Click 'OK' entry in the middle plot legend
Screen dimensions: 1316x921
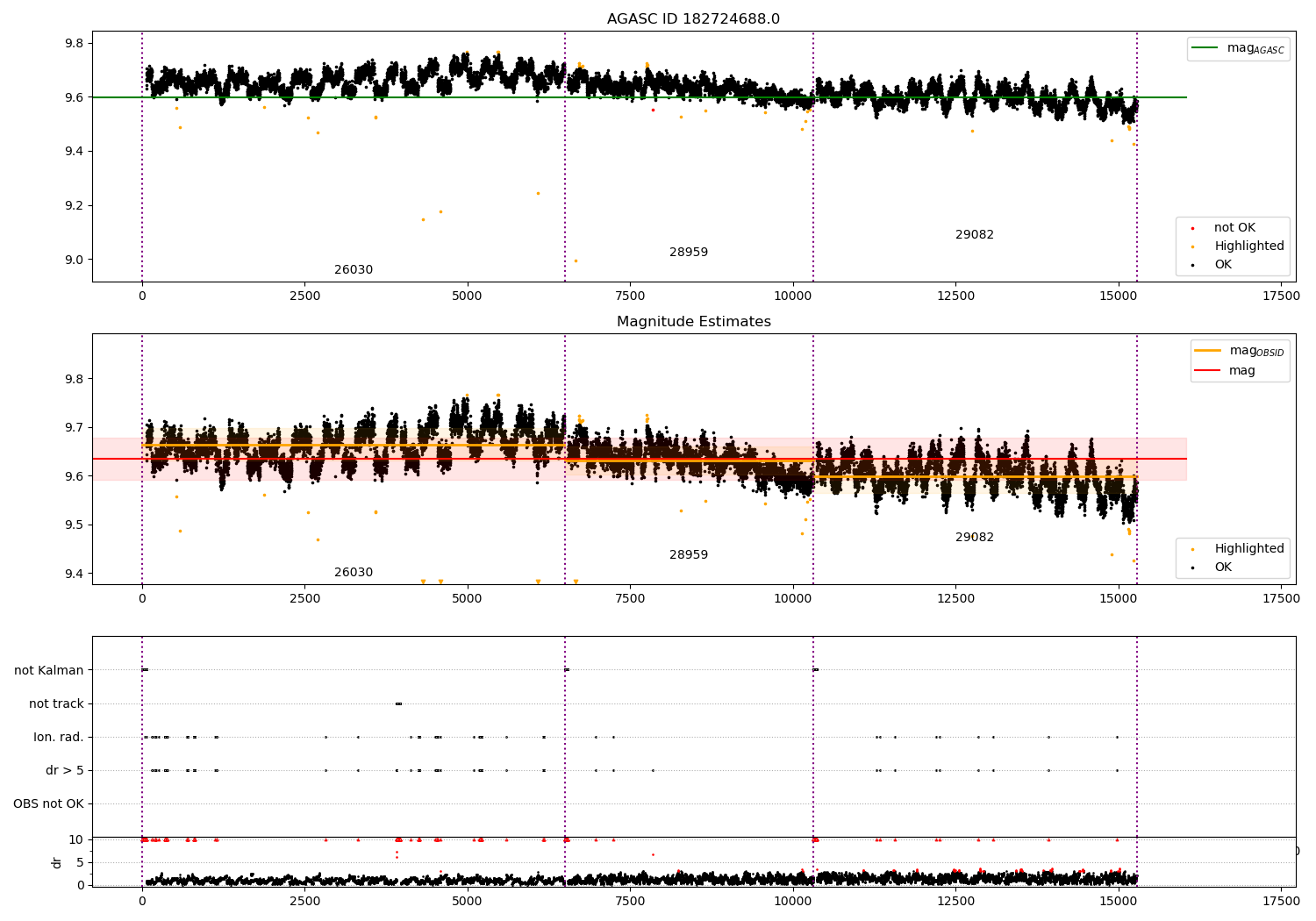tap(1223, 568)
